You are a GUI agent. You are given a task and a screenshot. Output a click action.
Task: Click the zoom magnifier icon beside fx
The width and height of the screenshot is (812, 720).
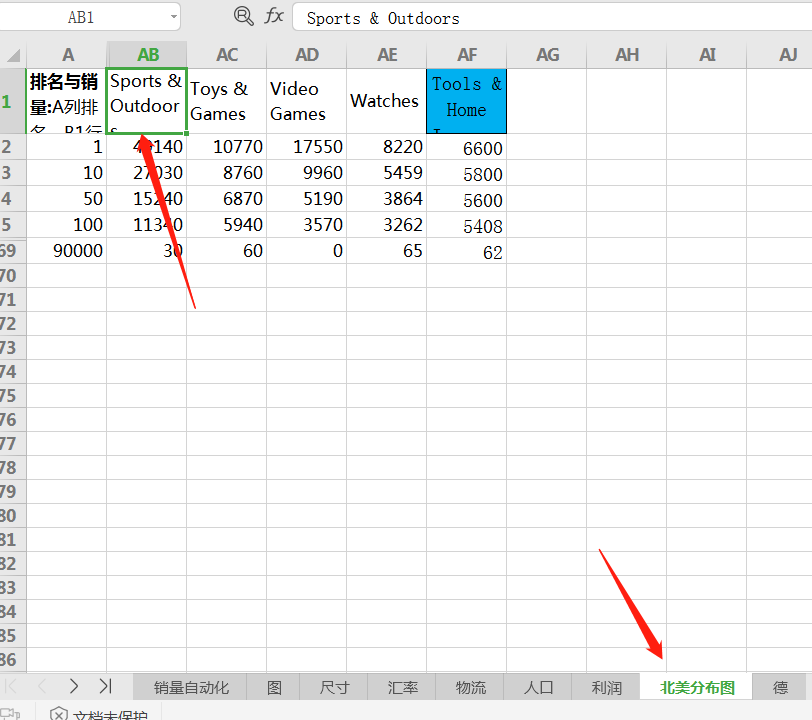[243, 17]
